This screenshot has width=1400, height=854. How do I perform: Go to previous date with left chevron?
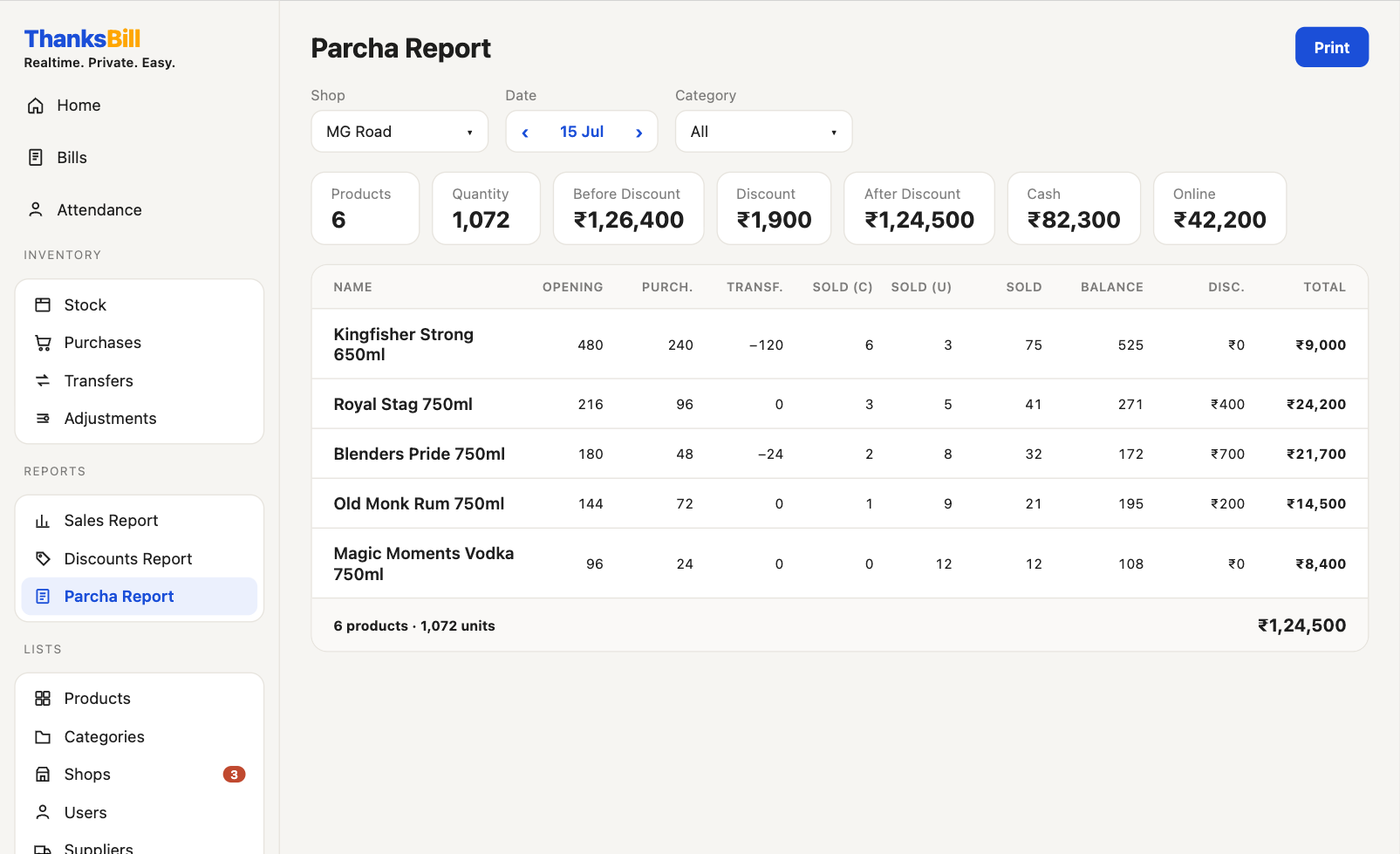(525, 133)
